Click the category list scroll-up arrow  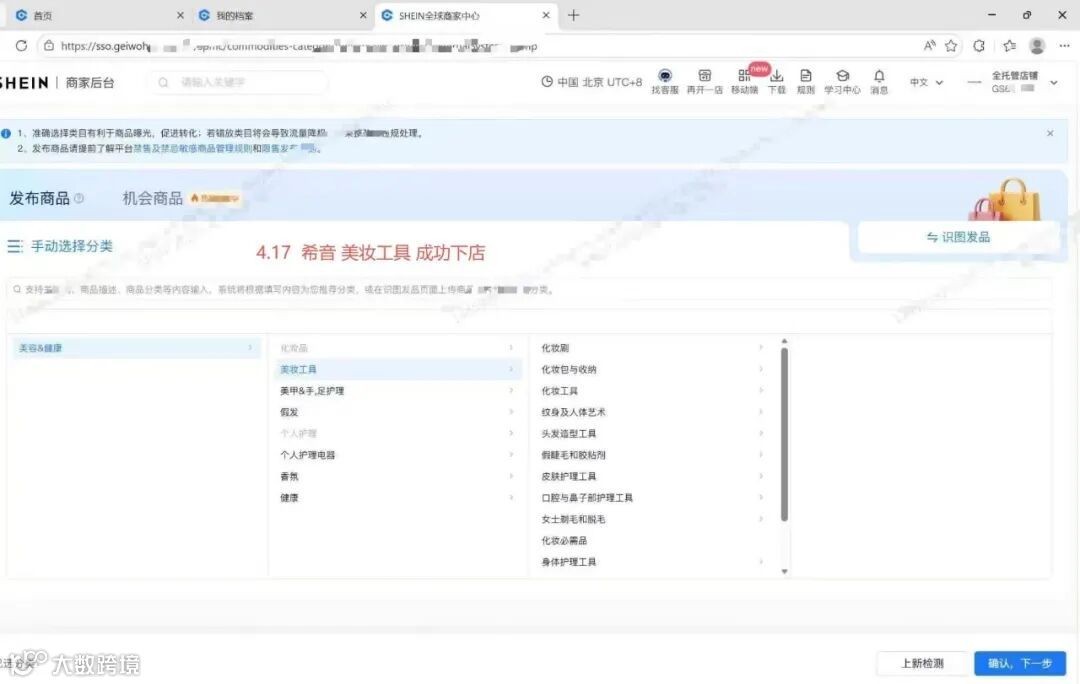[784, 342]
